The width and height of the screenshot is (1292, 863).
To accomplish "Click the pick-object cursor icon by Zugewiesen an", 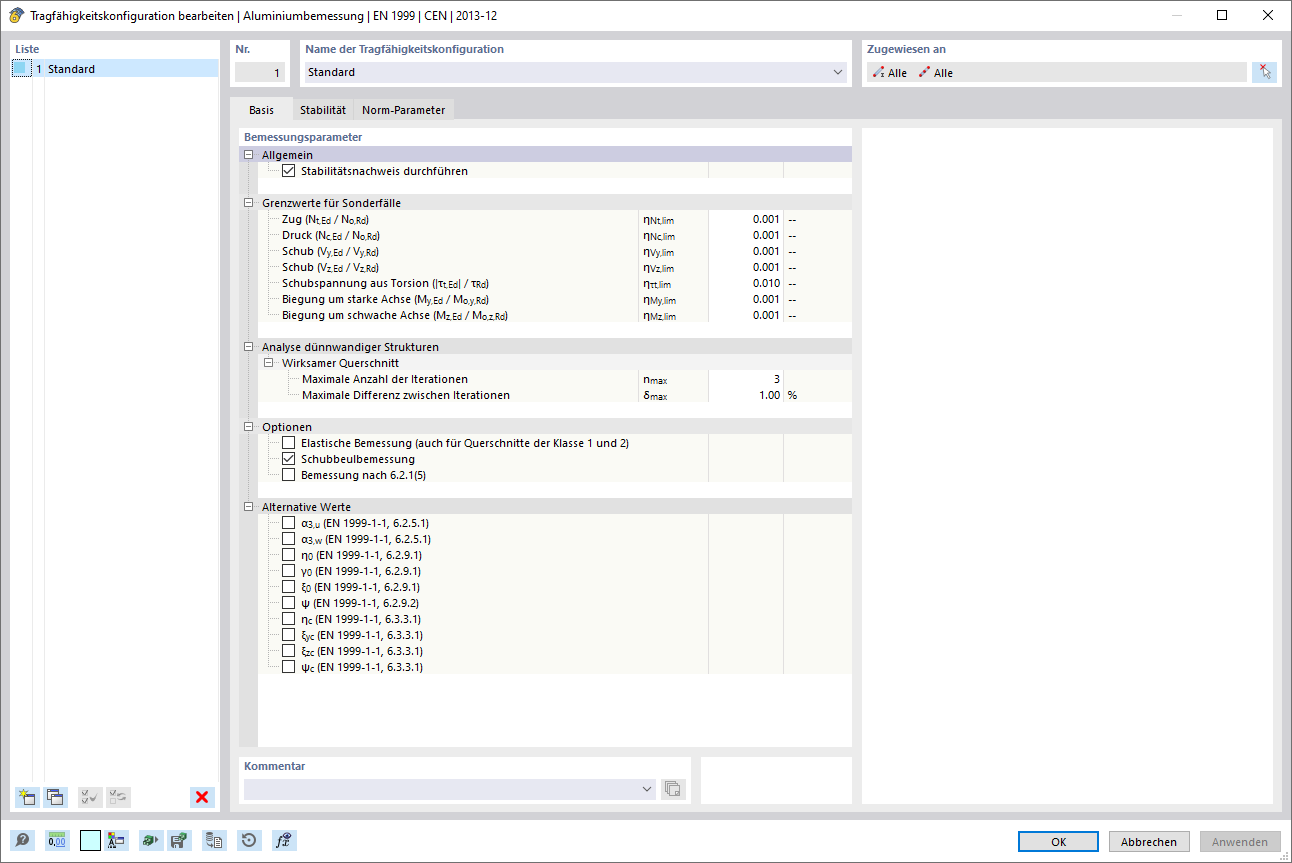I will [x=1264, y=72].
